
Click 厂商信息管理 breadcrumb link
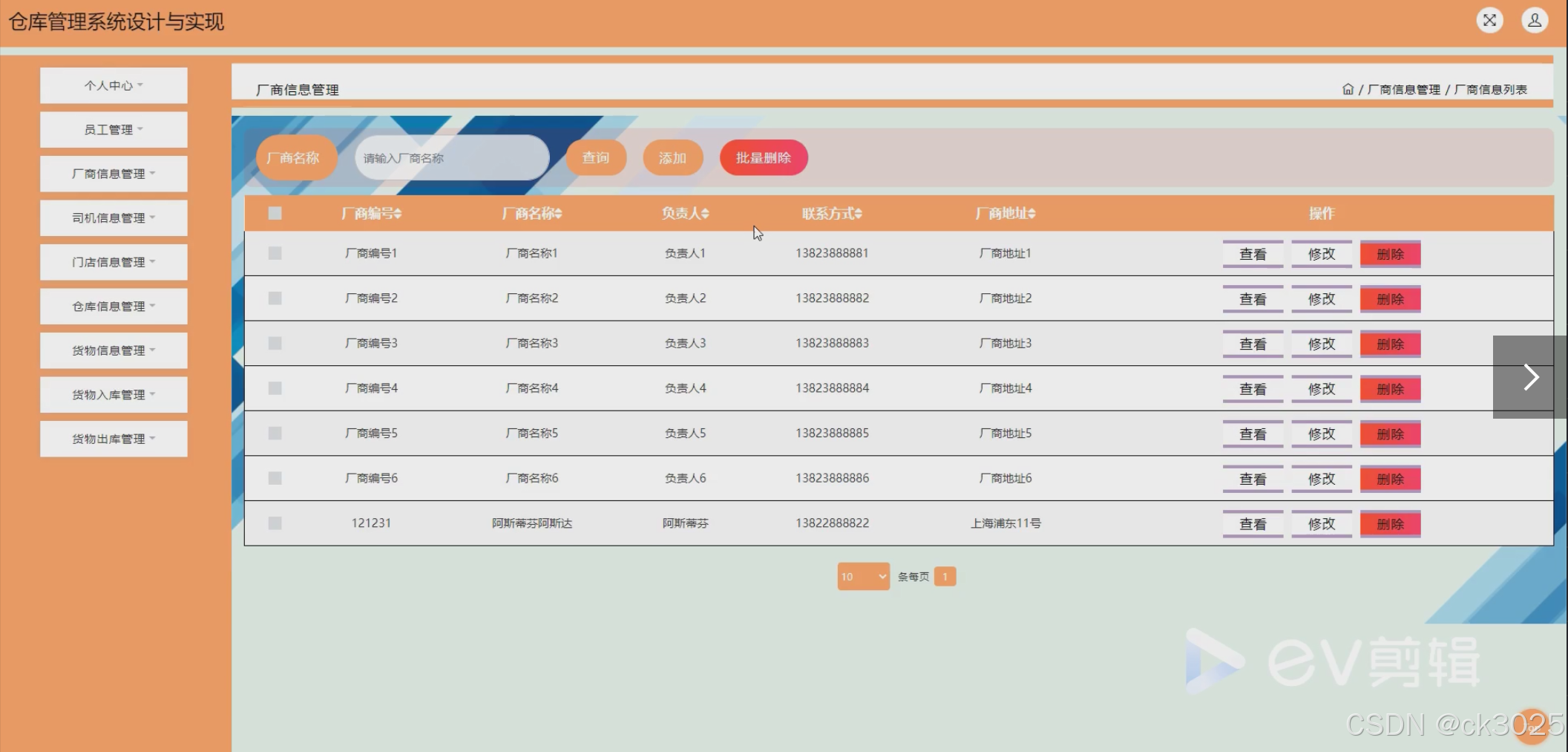coord(1403,90)
